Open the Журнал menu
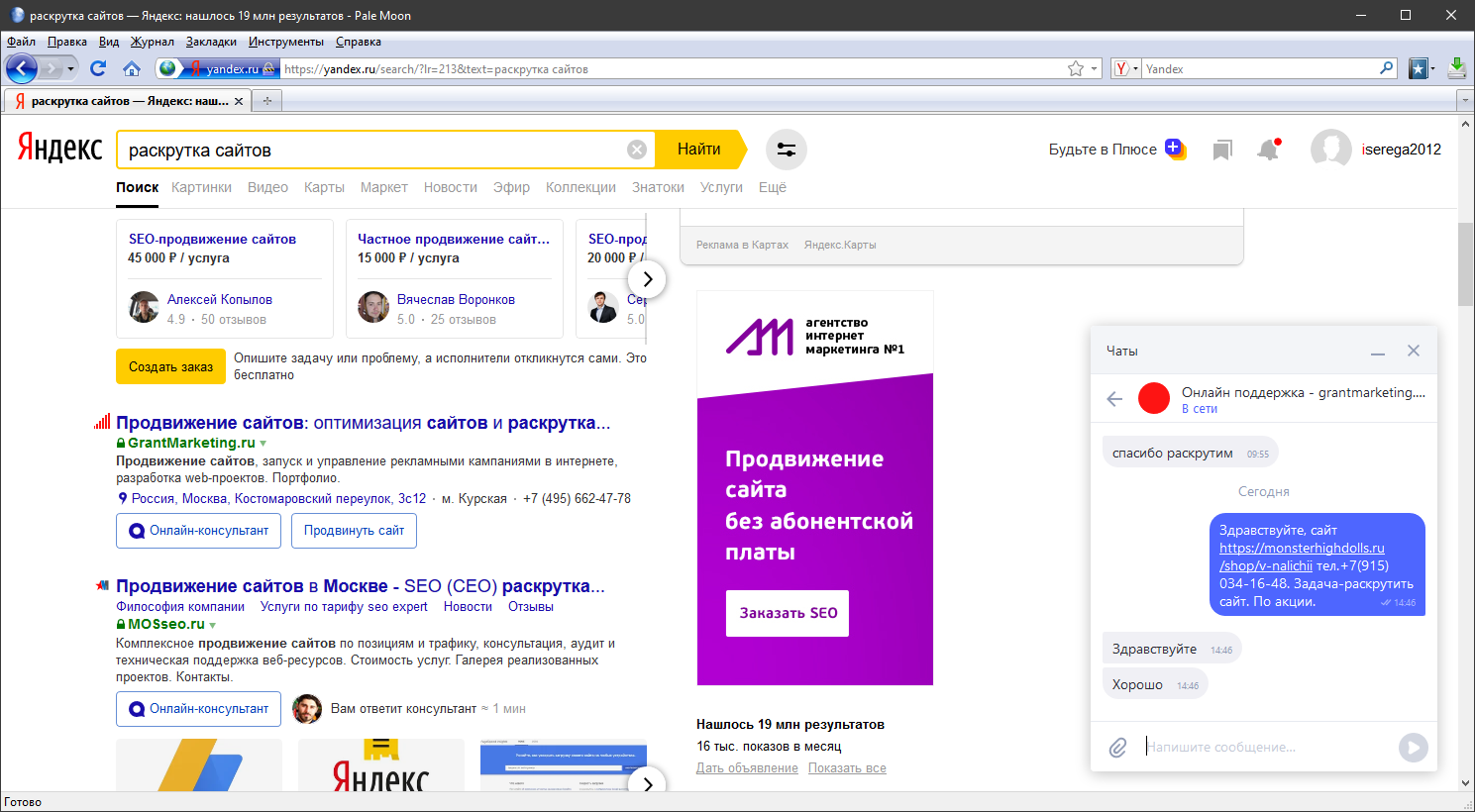Image resolution: width=1475 pixels, height=812 pixels. (153, 42)
